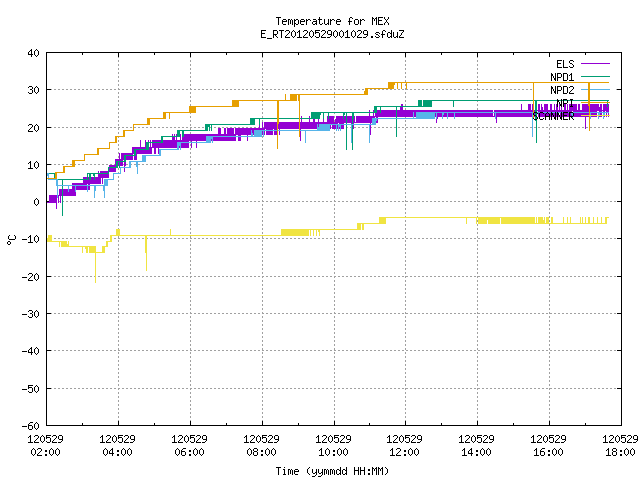Click the yellow SCANNER spike dipping toward -20
This screenshot has width=640, height=480.
(x=96, y=267)
